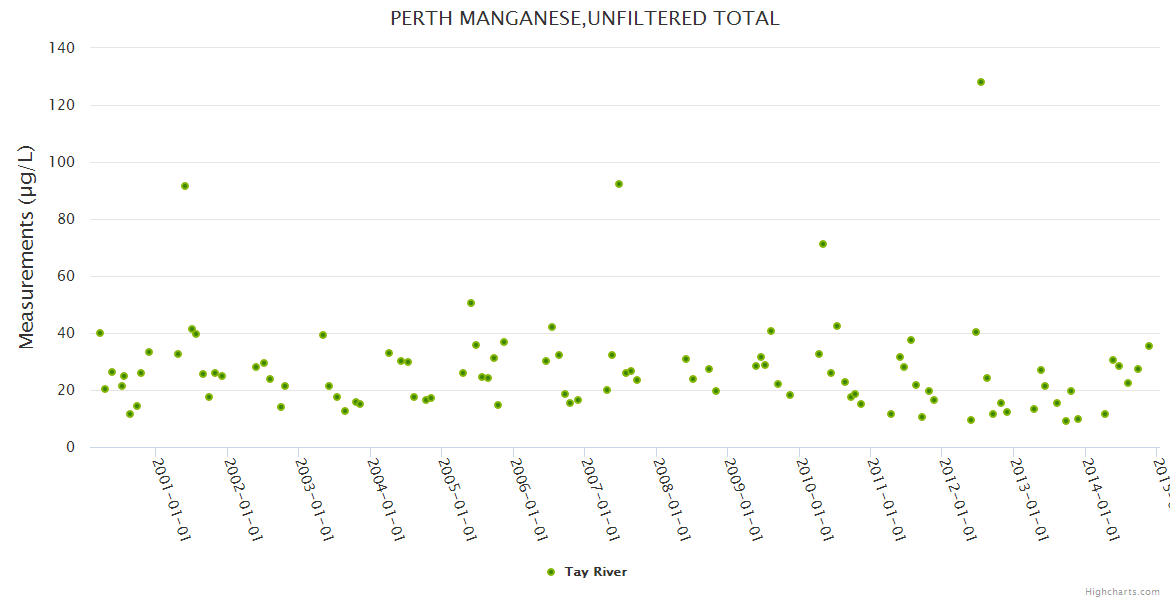
Task: Click the Measurements (µg/L) y-axis title
Action: (x=27, y=247)
